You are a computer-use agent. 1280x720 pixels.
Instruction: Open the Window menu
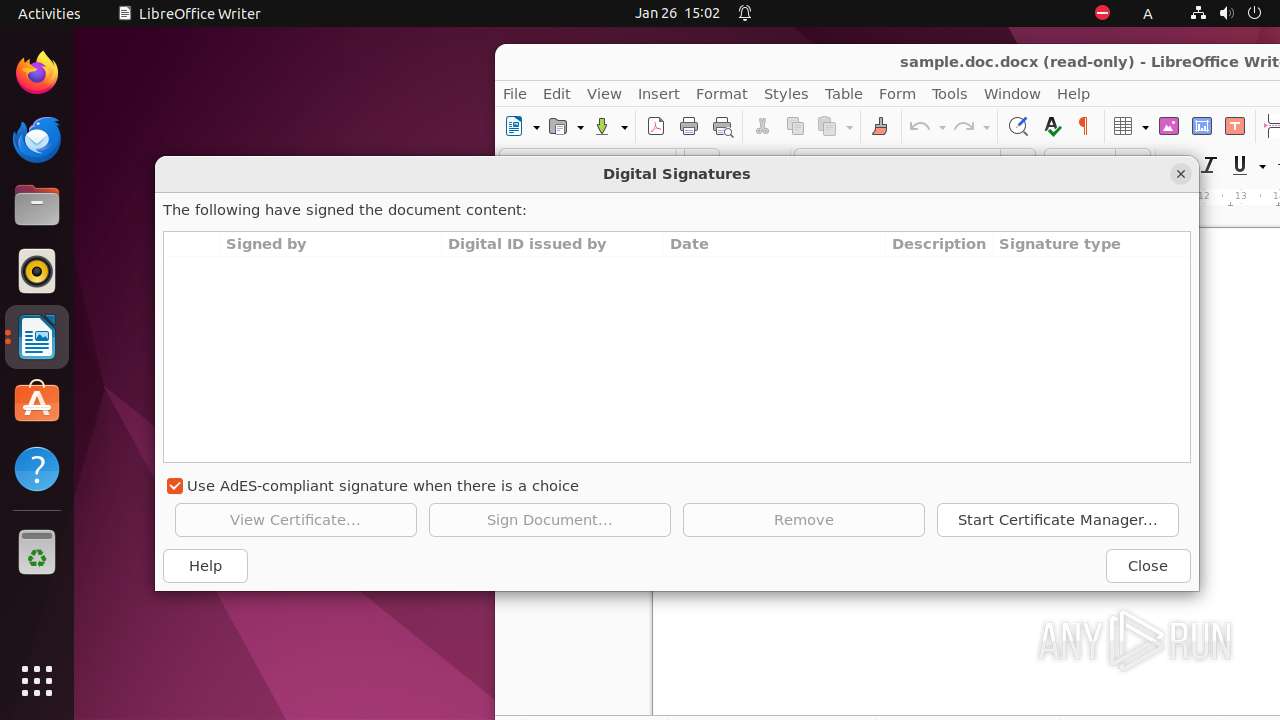click(1012, 93)
